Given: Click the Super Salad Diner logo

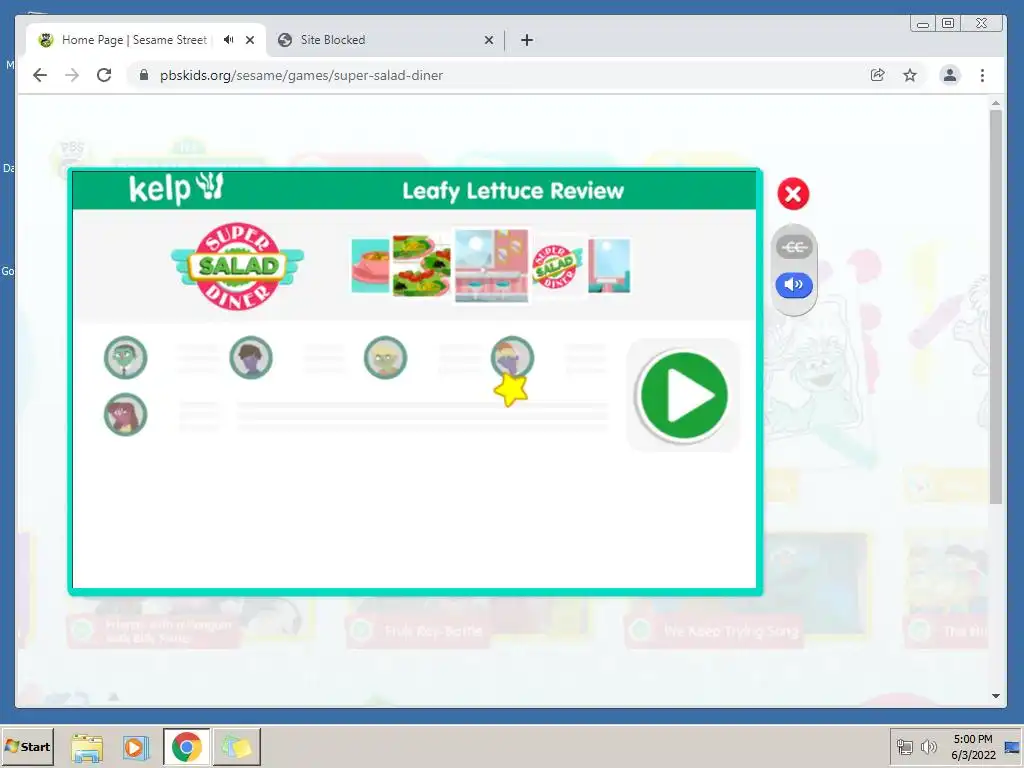Looking at the screenshot, I should pos(238,265).
